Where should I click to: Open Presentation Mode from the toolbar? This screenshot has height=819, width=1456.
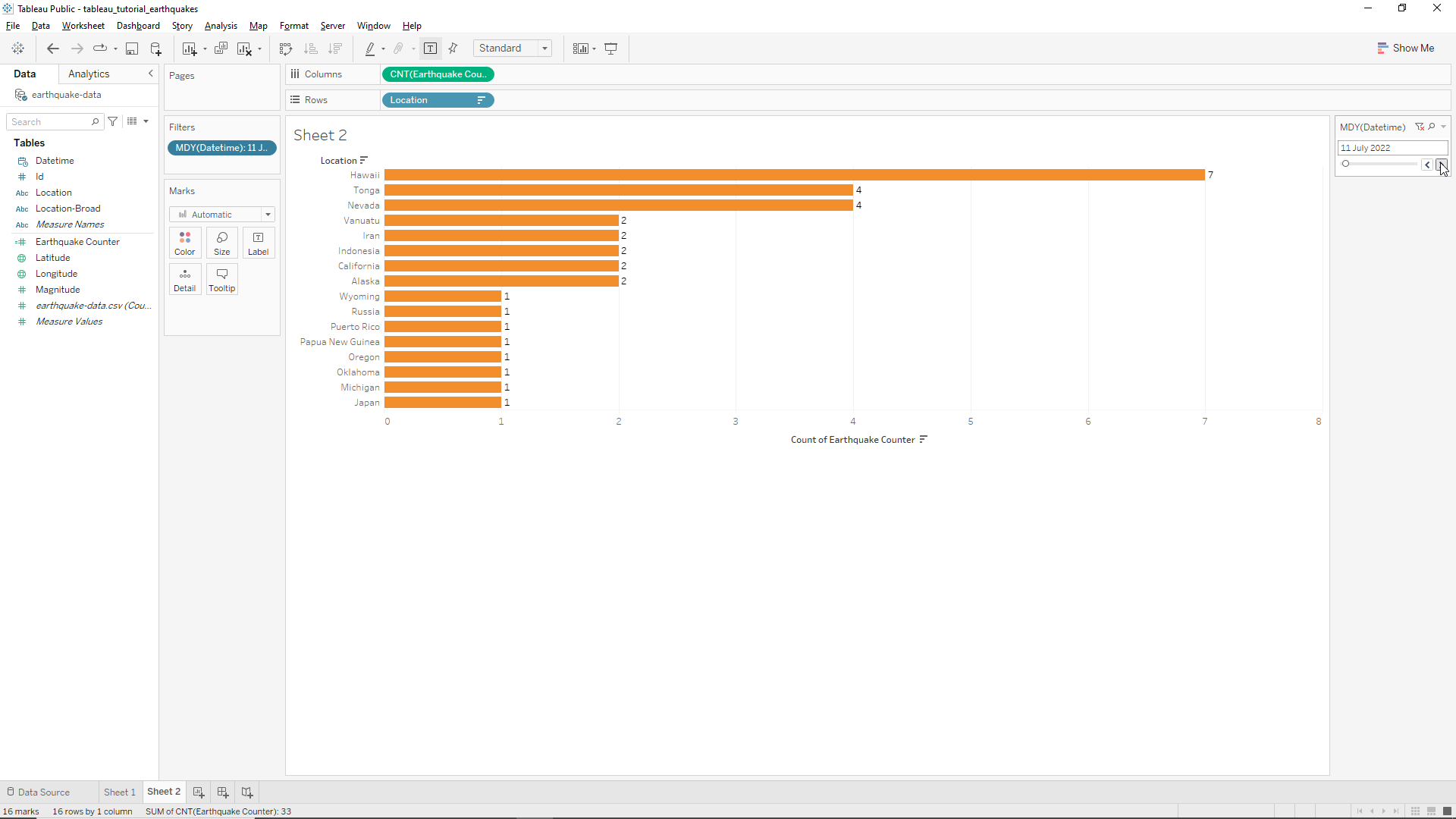[x=610, y=49]
